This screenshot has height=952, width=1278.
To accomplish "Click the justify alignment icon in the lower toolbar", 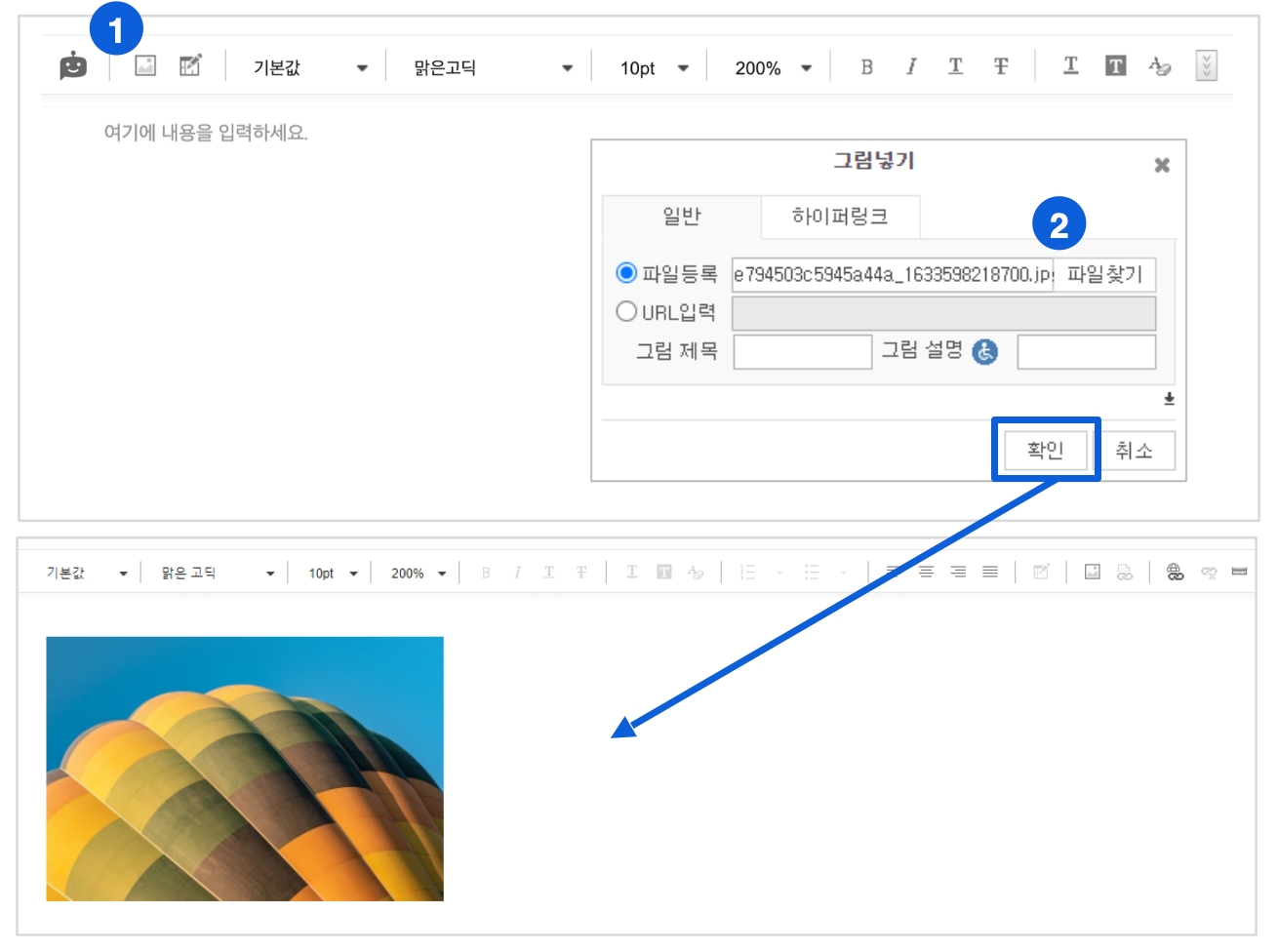I will pyautogui.click(x=990, y=573).
